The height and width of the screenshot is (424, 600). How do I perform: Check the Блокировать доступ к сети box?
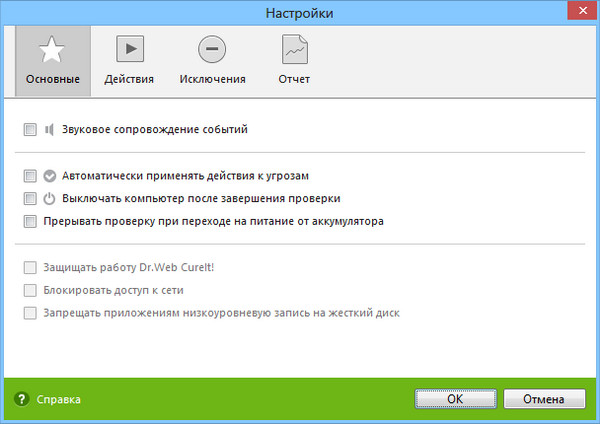coord(30,290)
